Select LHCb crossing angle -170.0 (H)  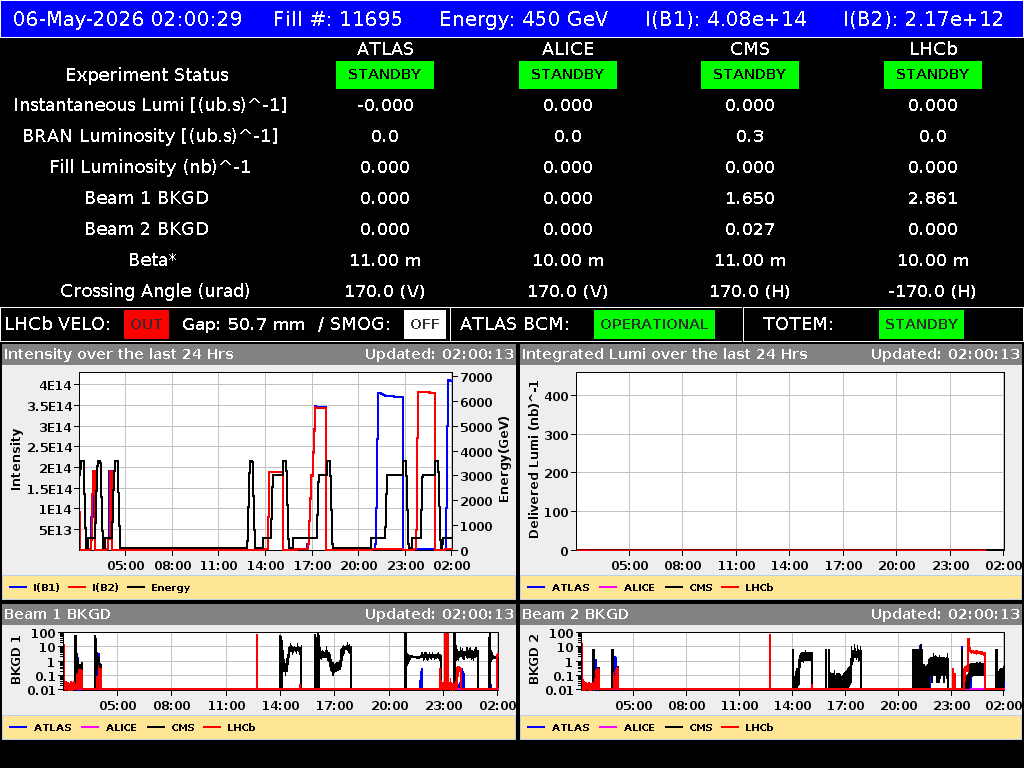click(933, 291)
